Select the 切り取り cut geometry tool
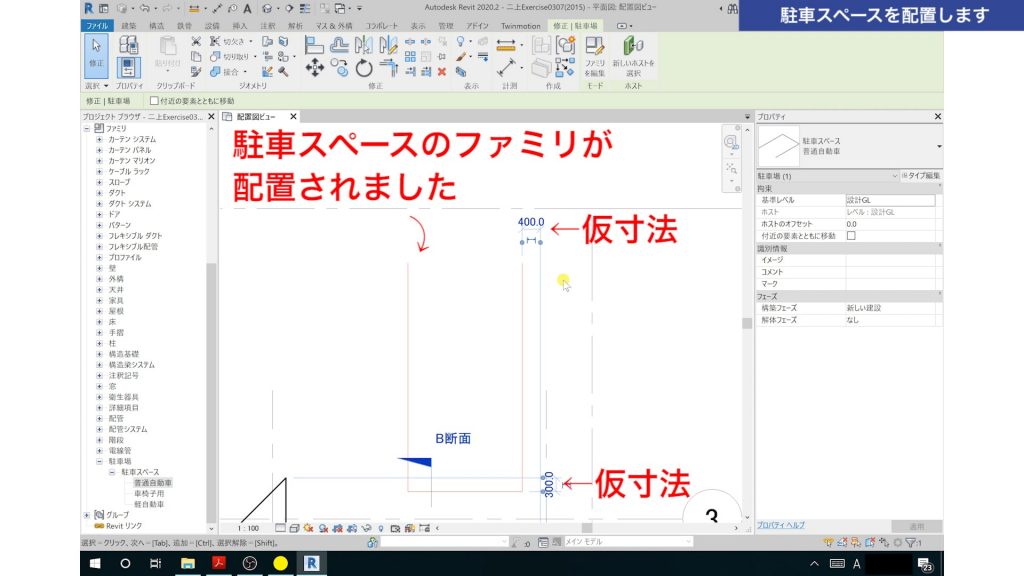The image size is (1024, 576). pos(216,55)
